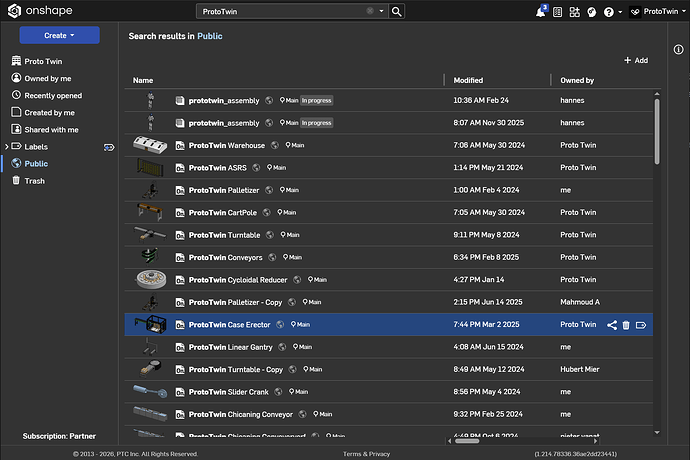Share the ProtoTwin Case Erector document

612,325
